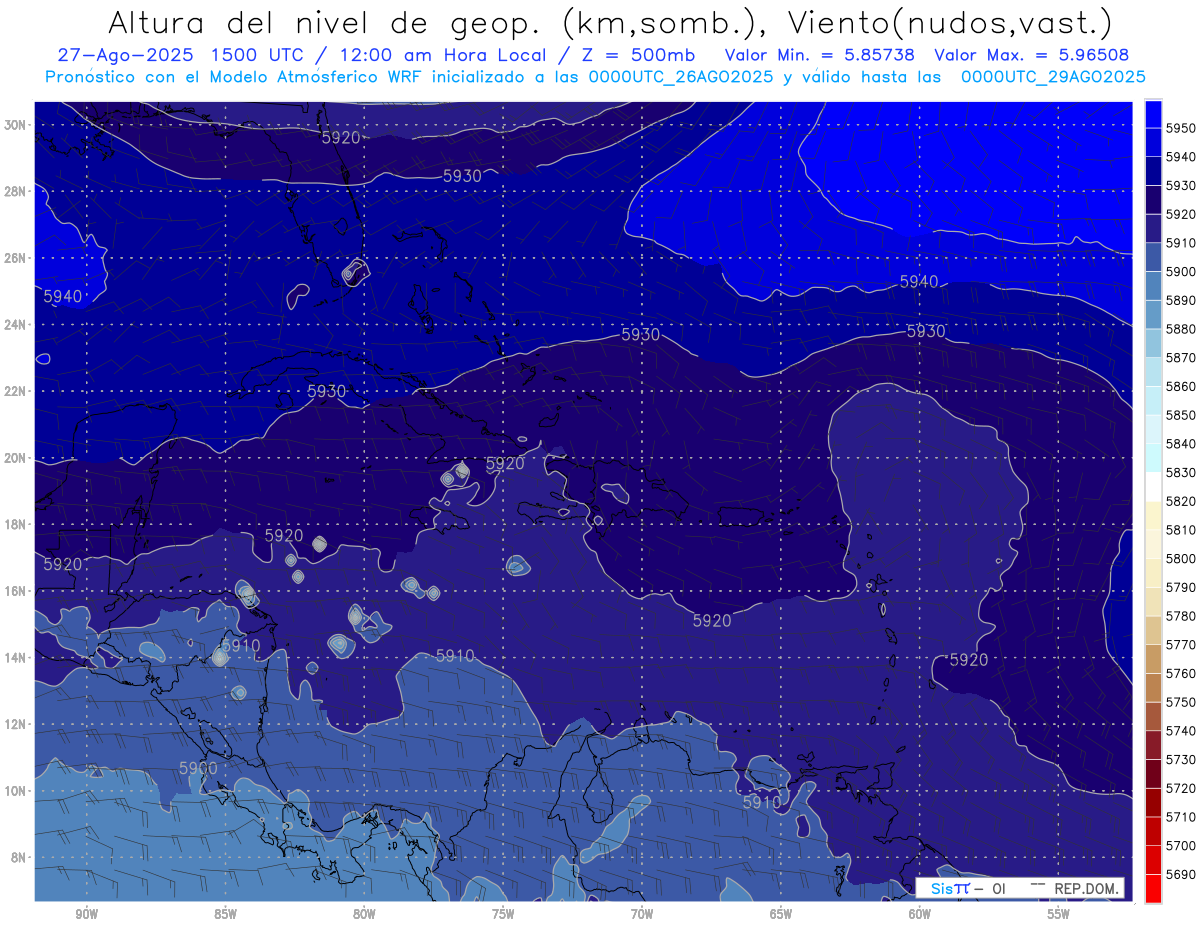Screen dimensions: 1200x927
Task: Click the 20N latitude axis label
Action: pyautogui.click(x=17, y=458)
